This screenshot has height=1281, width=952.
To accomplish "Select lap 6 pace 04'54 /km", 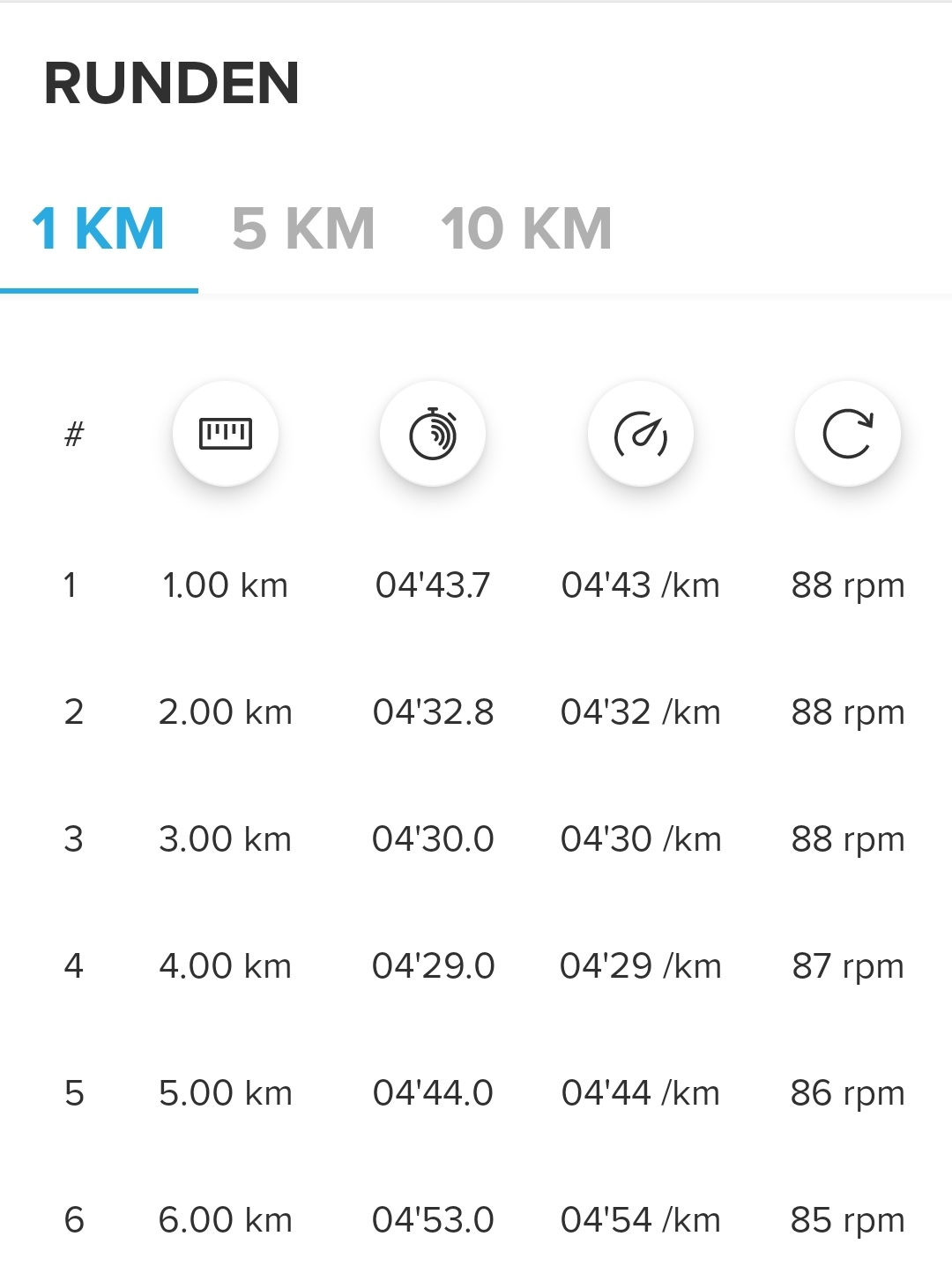I will point(641,1220).
